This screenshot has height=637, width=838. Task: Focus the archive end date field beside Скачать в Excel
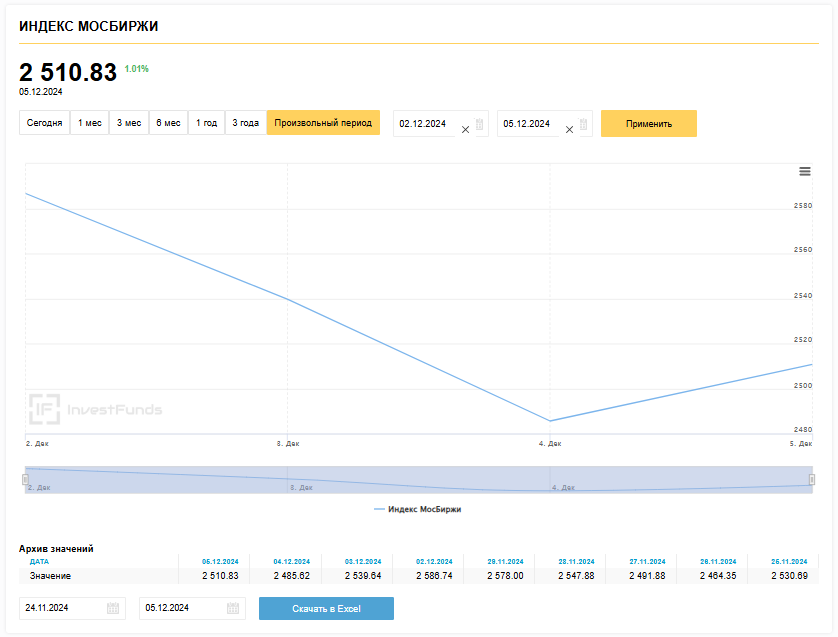pyautogui.click(x=192, y=608)
